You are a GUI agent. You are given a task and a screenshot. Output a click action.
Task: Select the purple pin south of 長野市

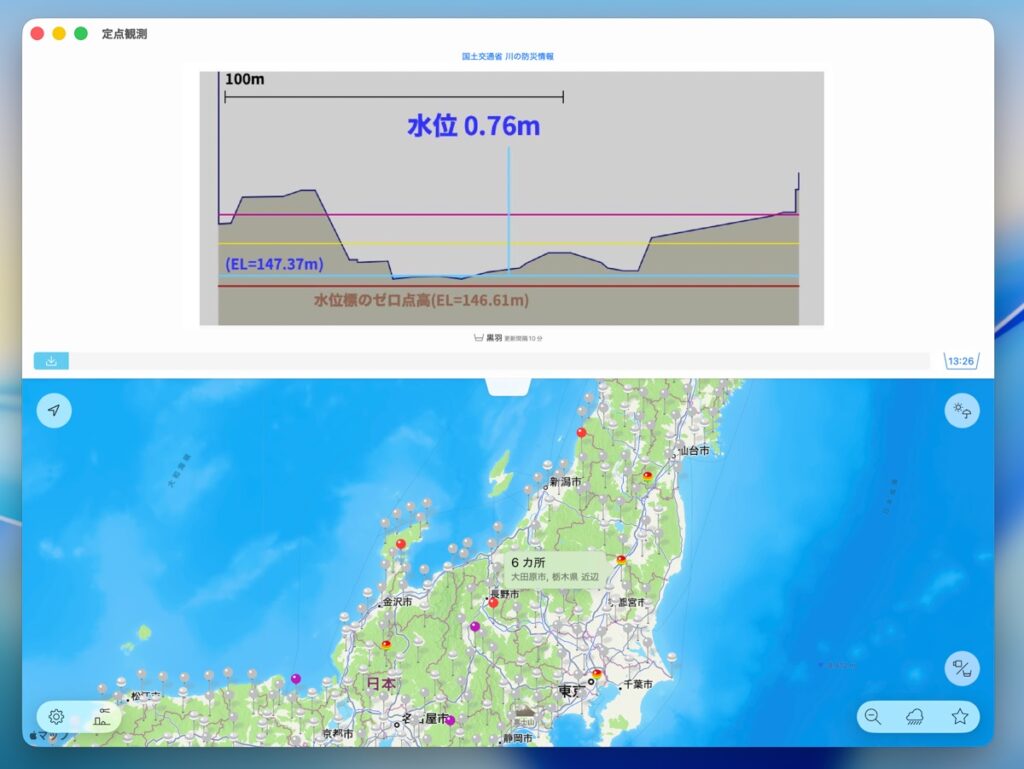(x=475, y=626)
